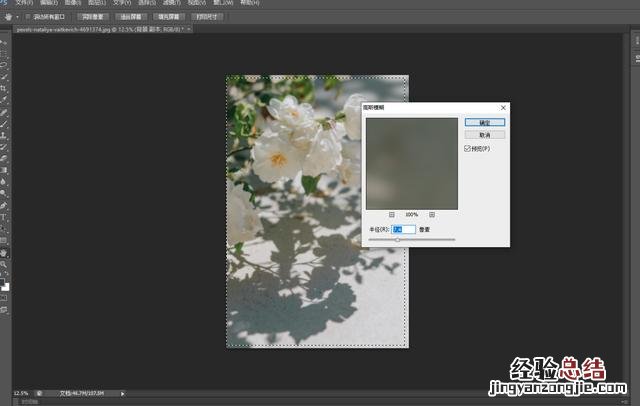
Task: Select the Rectangle shape tool
Action: pos(3,240)
